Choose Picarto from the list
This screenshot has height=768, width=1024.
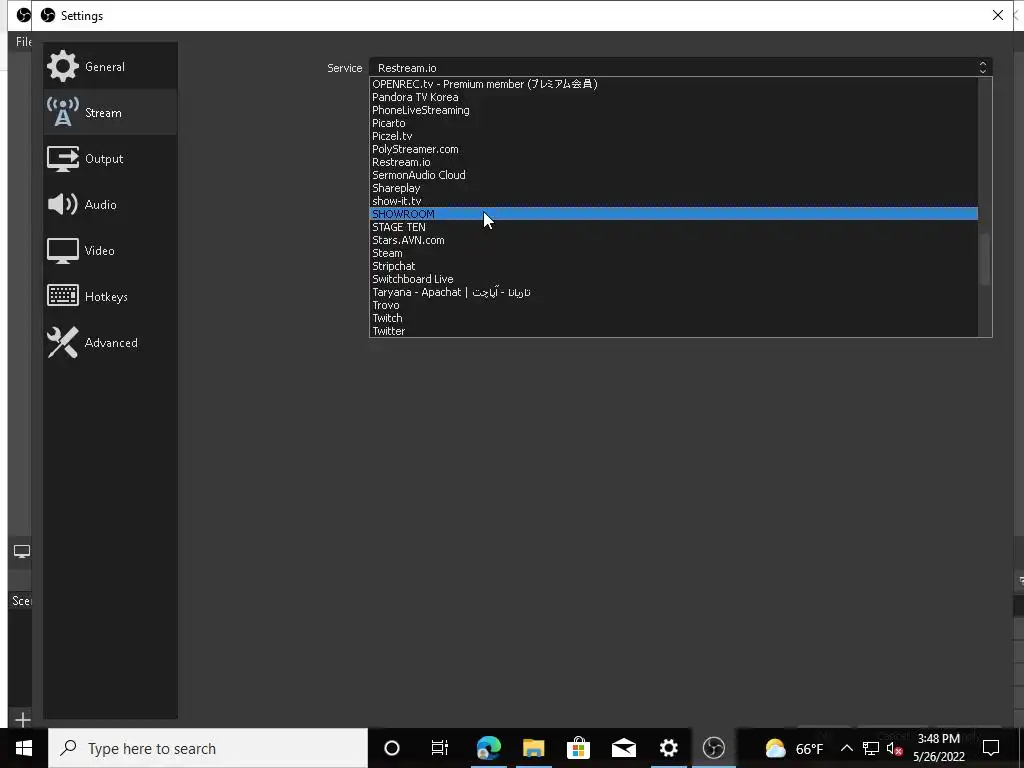click(x=673, y=123)
